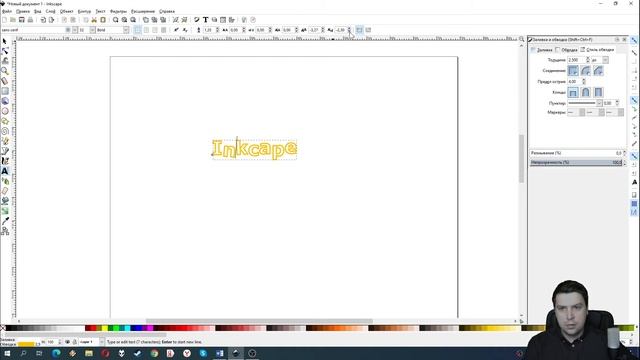
Task: Close the Fill and Stroke panel
Action: [624, 40]
